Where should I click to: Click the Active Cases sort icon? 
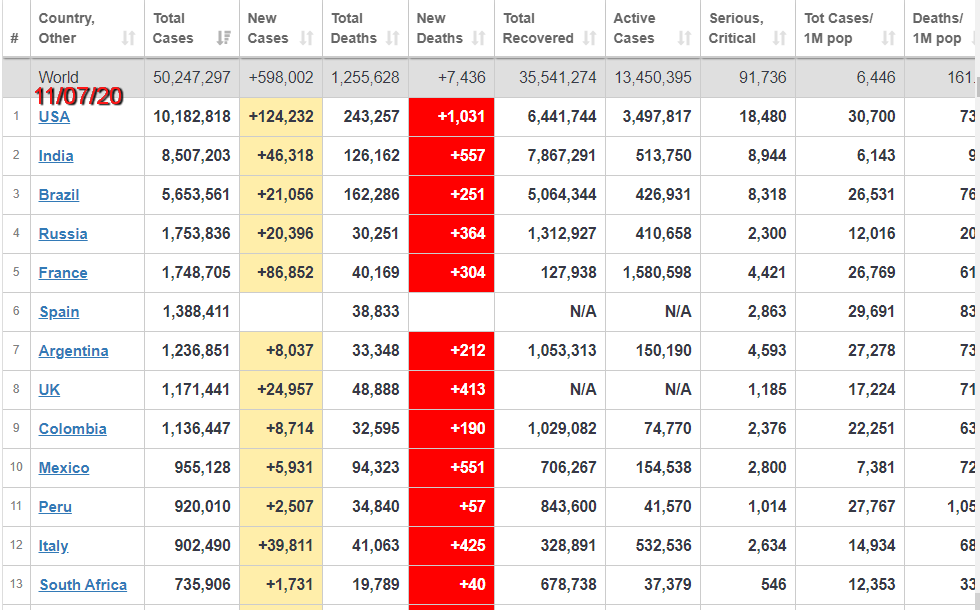coord(684,38)
